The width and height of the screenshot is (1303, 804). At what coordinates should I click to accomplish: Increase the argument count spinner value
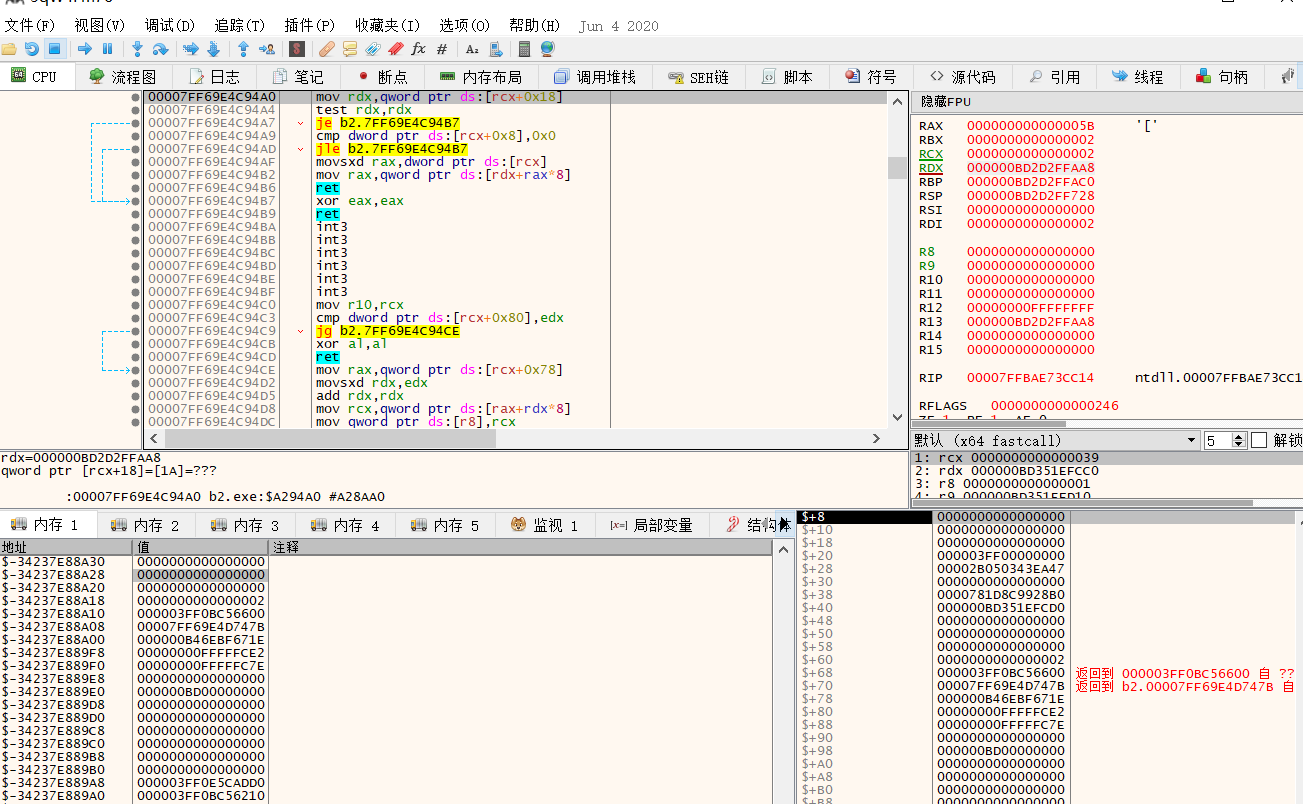[x=1240, y=436]
